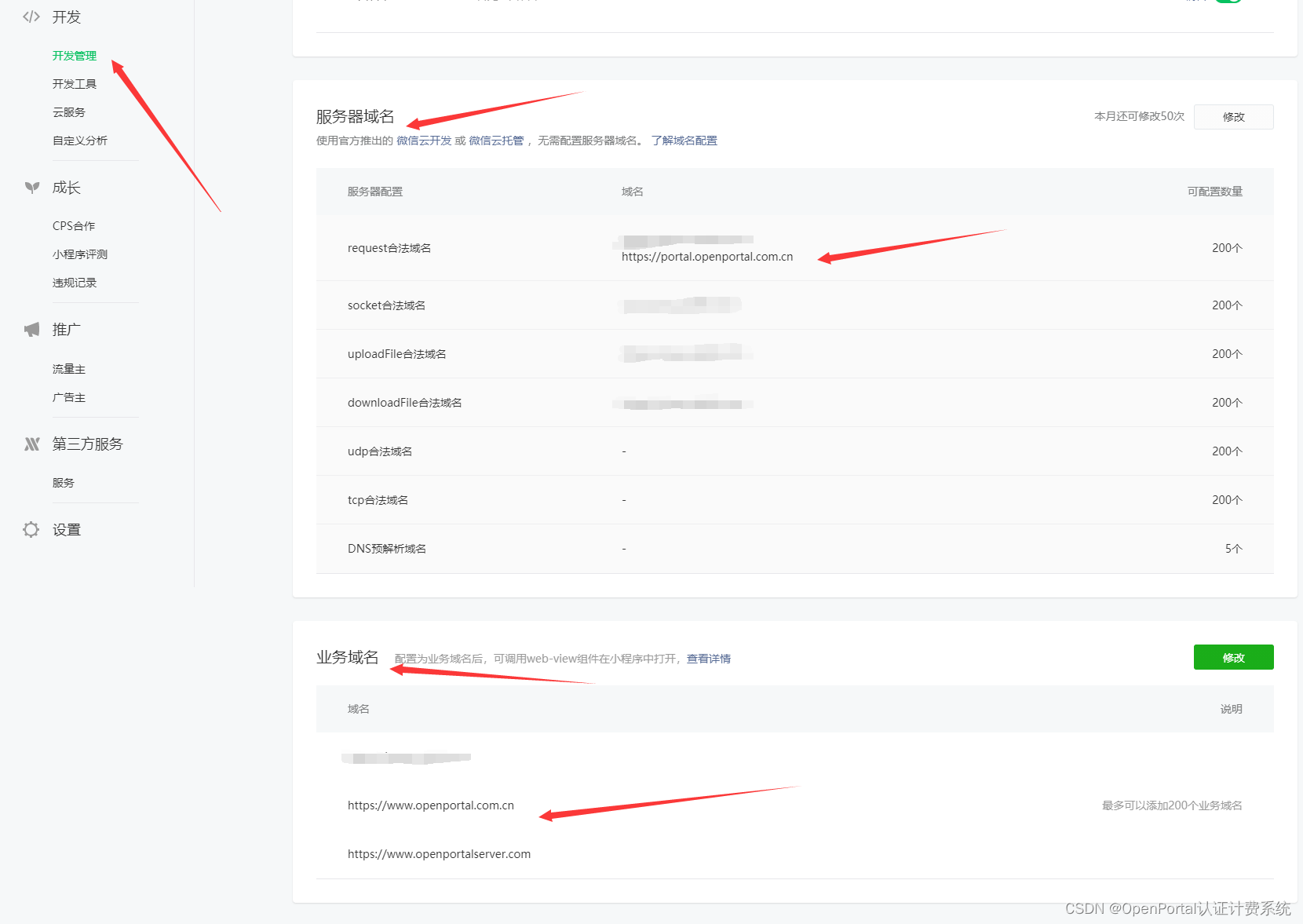Click the 本月还可修改50次 notice text

[x=1140, y=116]
